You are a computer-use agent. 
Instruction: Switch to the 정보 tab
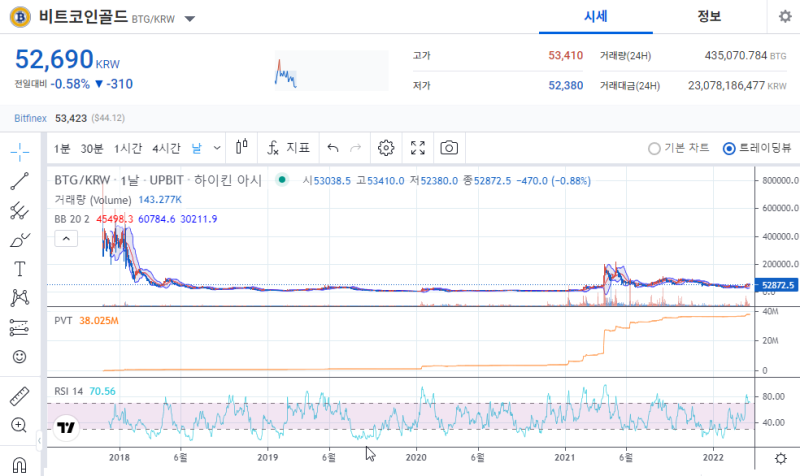(x=709, y=17)
